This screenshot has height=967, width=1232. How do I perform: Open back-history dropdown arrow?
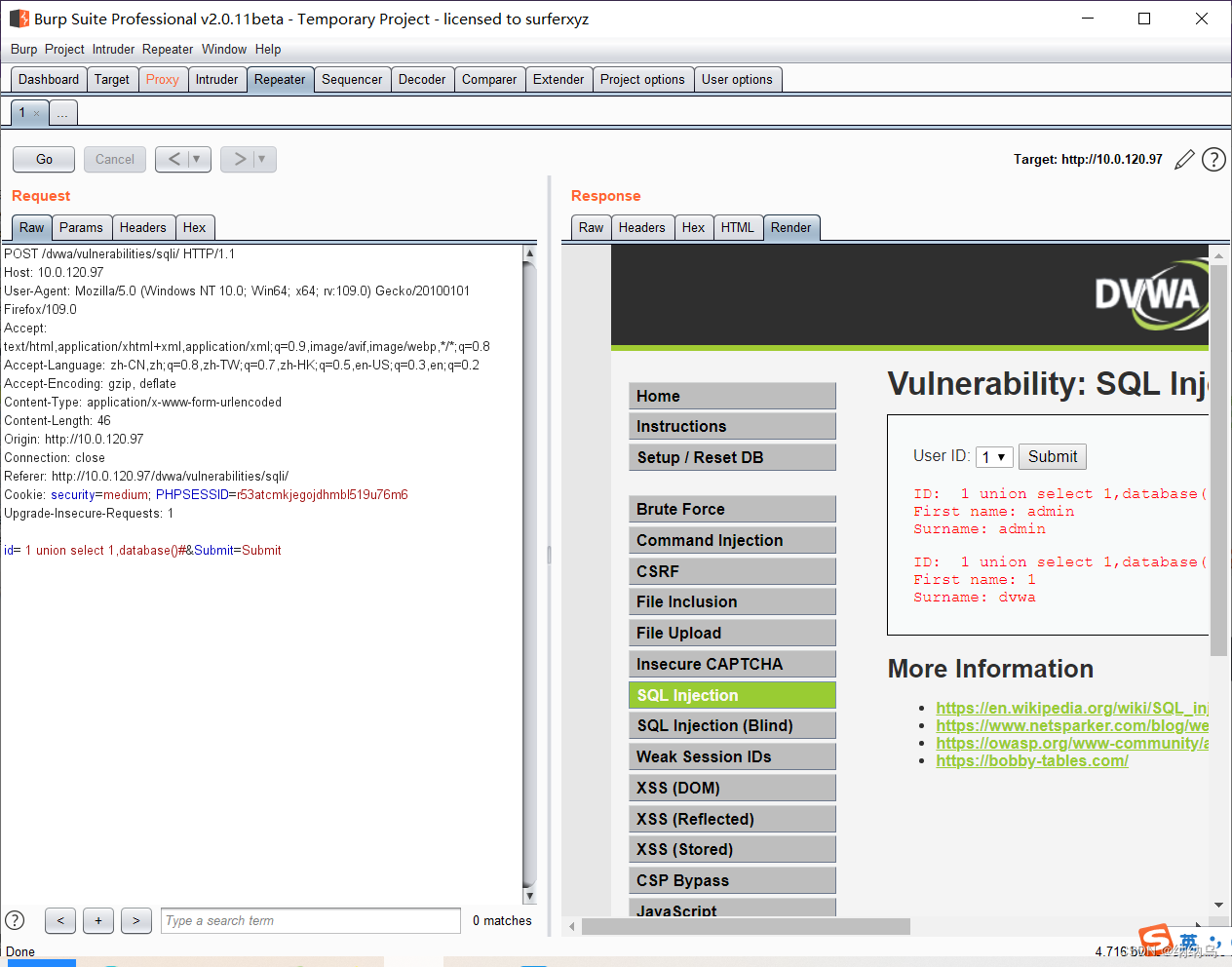[x=198, y=159]
